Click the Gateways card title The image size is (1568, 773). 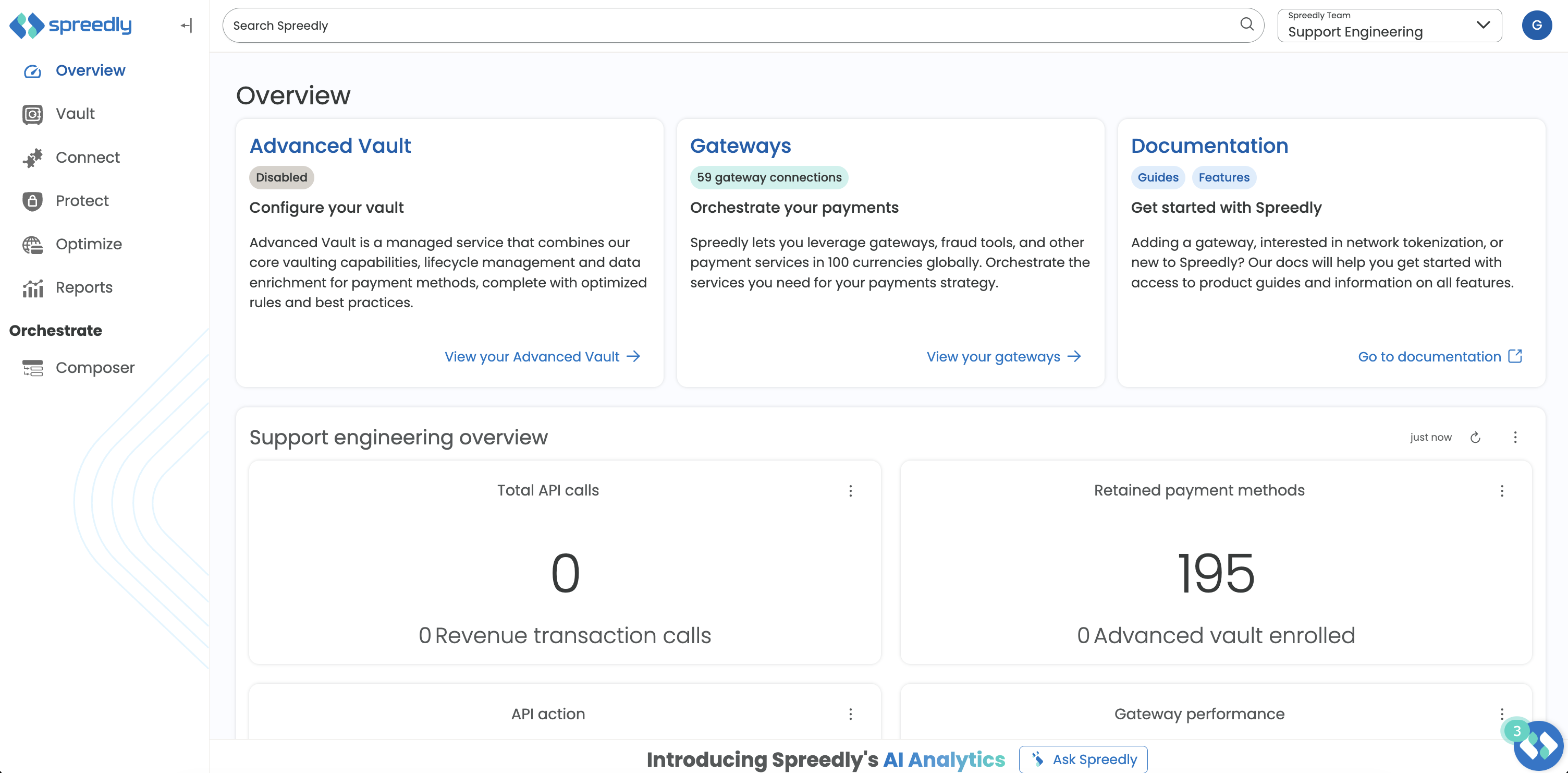pyautogui.click(x=740, y=146)
